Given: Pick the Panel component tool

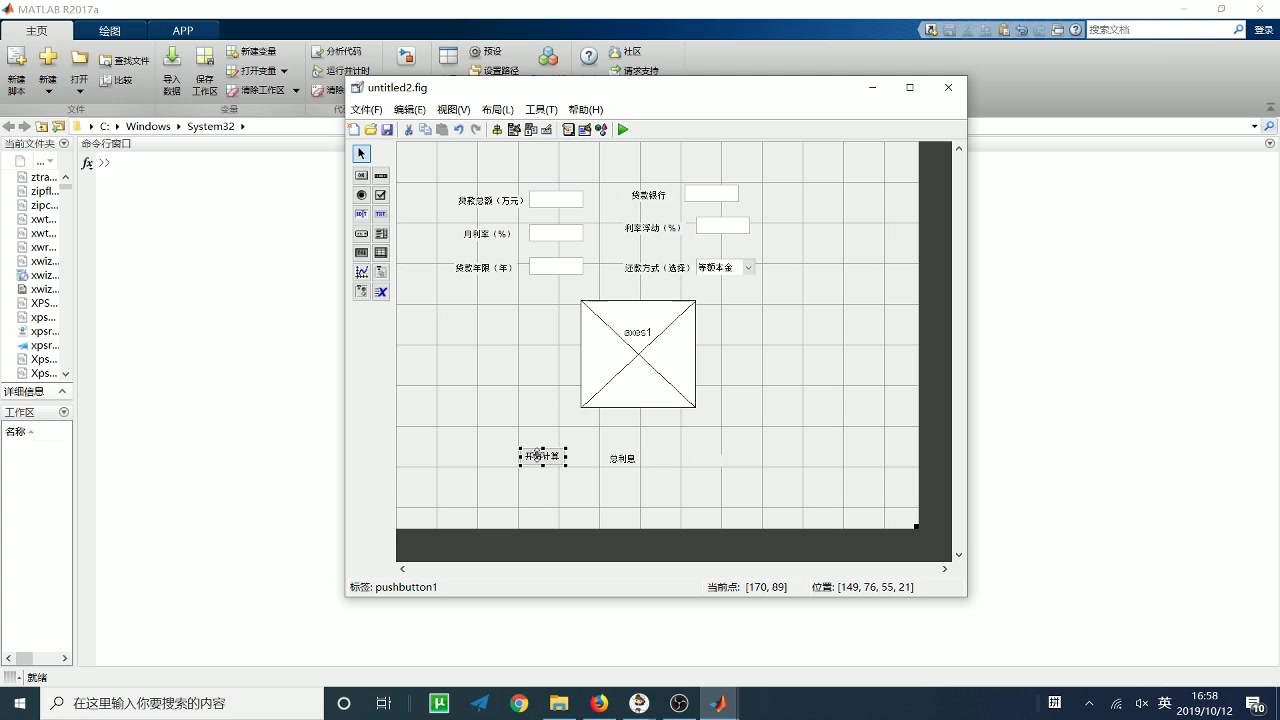Looking at the screenshot, I should click(x=381, y=272).
